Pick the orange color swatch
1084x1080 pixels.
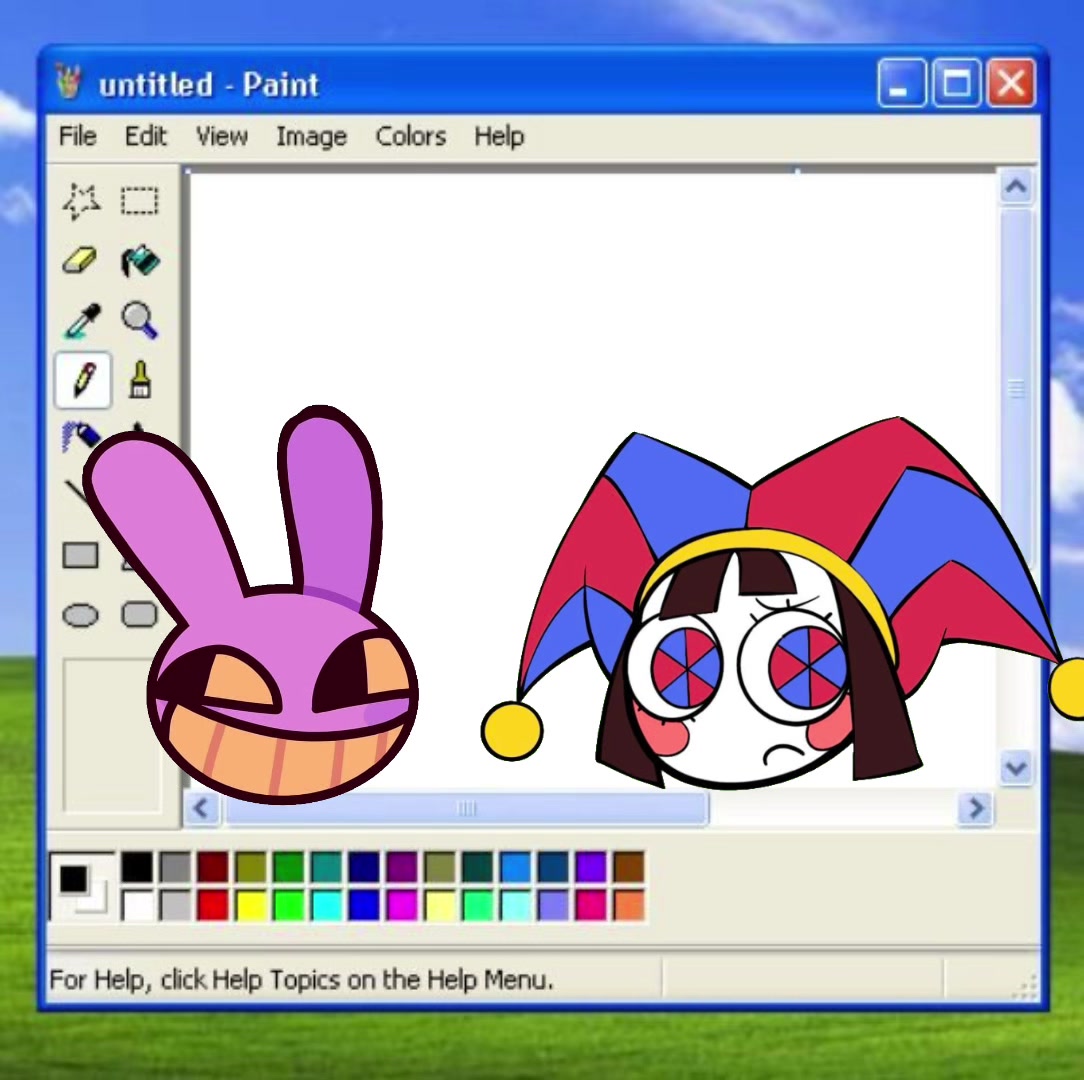[x=628, y=905]
